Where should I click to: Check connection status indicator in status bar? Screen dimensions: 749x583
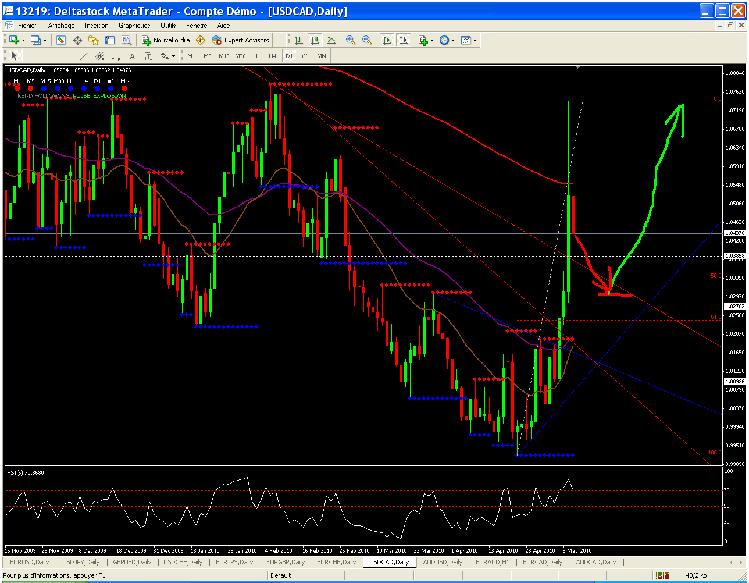coord(662,575)
